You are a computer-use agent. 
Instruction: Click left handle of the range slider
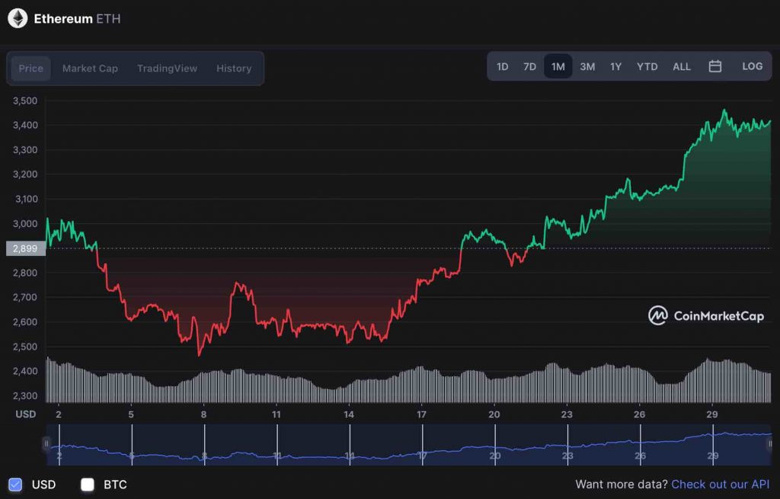pos(46,443)
